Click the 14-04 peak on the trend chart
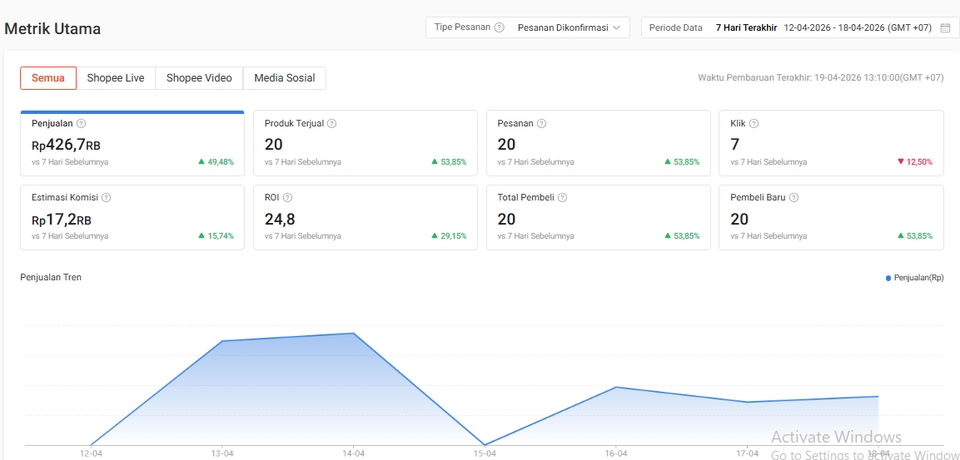This screenshot has width=960, height=460. click(352, 333)
